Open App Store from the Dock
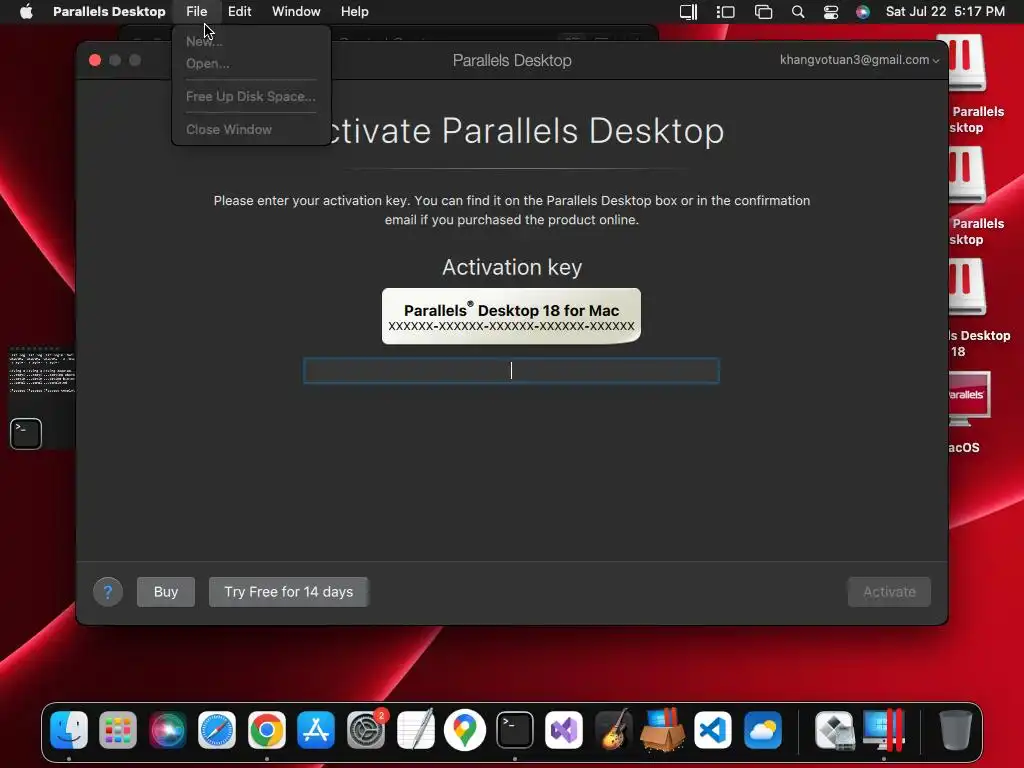The image size is (1024, 768). coord(316,729)
